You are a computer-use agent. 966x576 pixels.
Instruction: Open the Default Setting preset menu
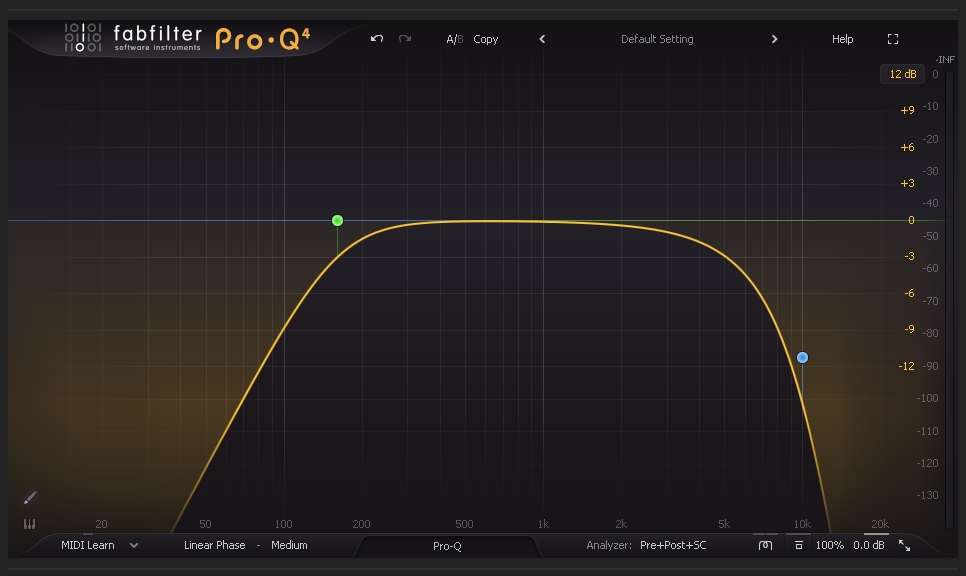[x=657, y=39]
